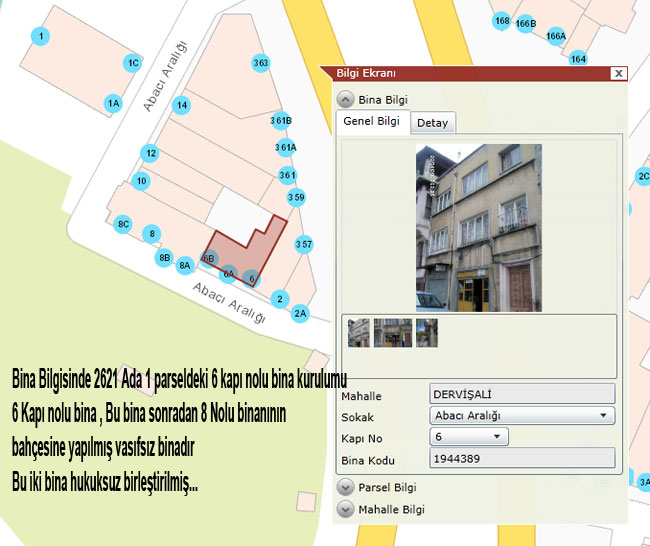
Task: Open the Kapı No dropdown
Action: (468, 437)
